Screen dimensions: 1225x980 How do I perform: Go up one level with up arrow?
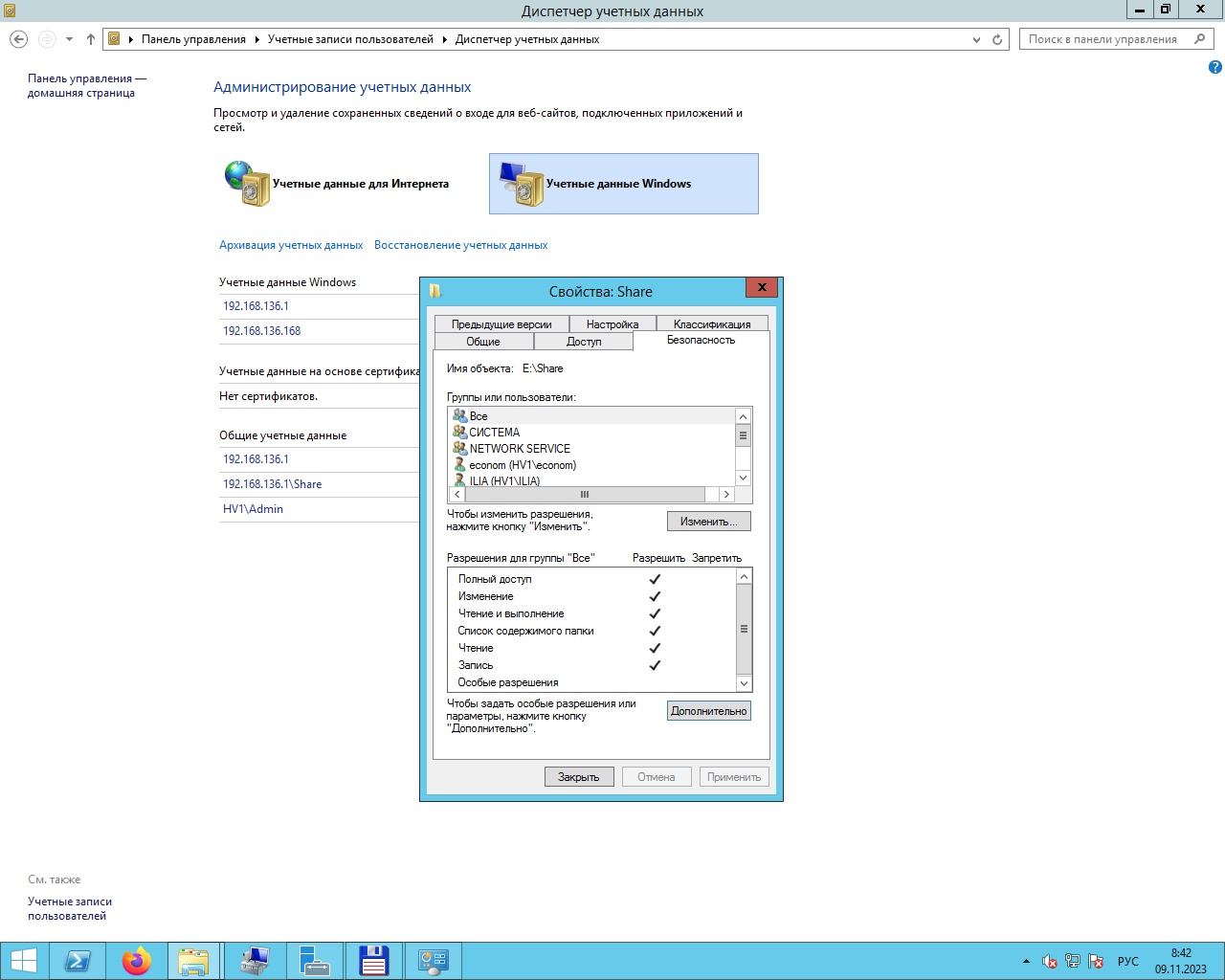tap(91, 39)
